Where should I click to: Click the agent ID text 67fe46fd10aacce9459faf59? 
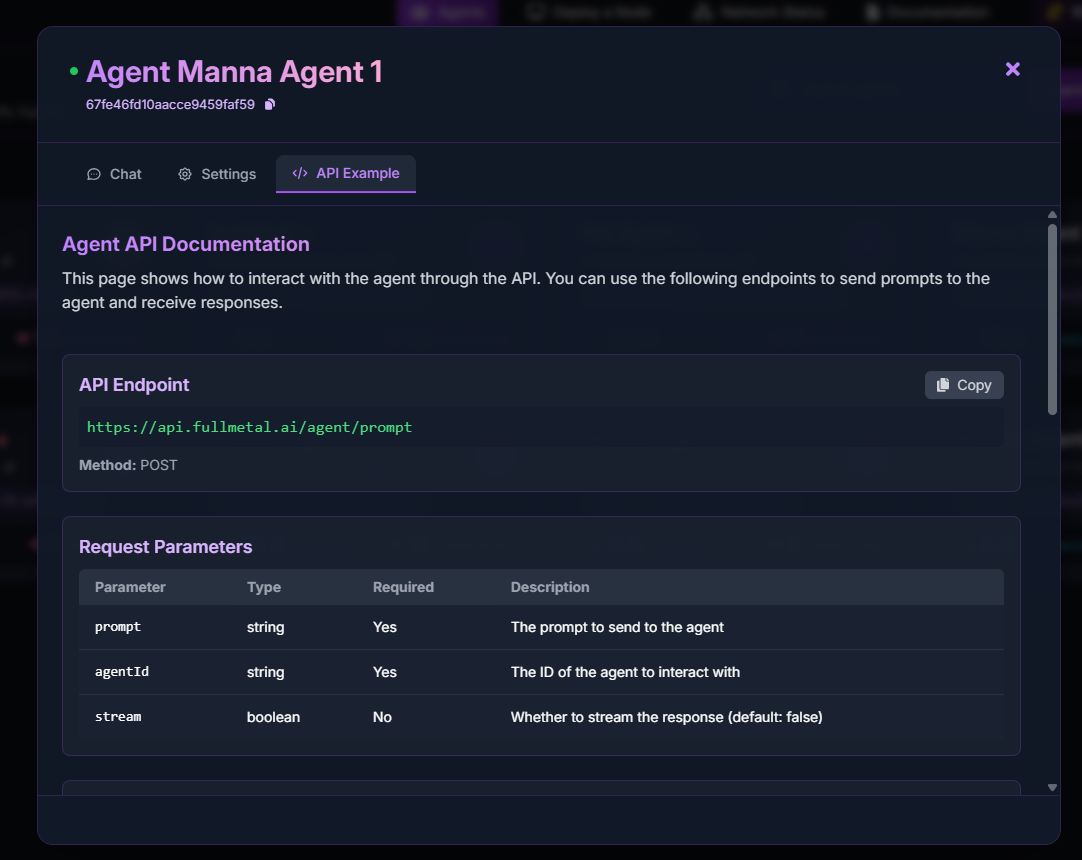(x=170, y=104)
